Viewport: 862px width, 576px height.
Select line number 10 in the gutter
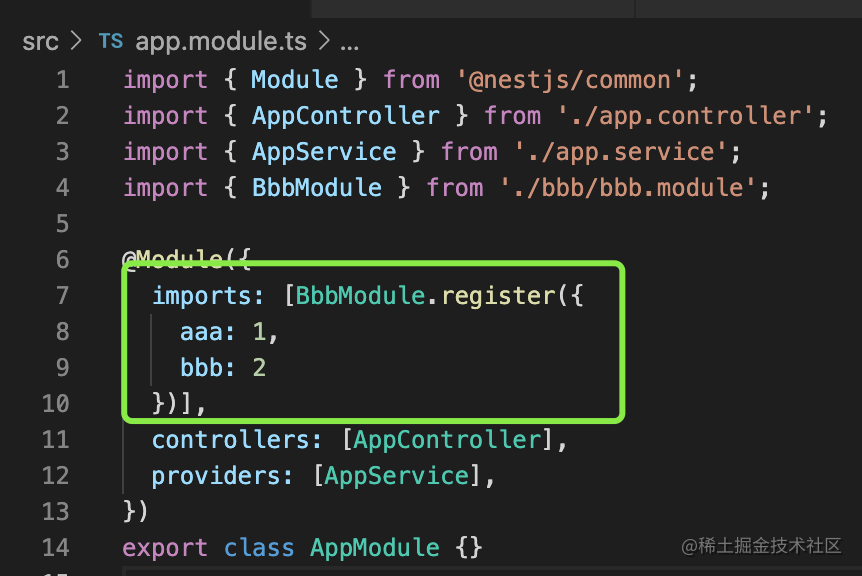tap(55, 404)
